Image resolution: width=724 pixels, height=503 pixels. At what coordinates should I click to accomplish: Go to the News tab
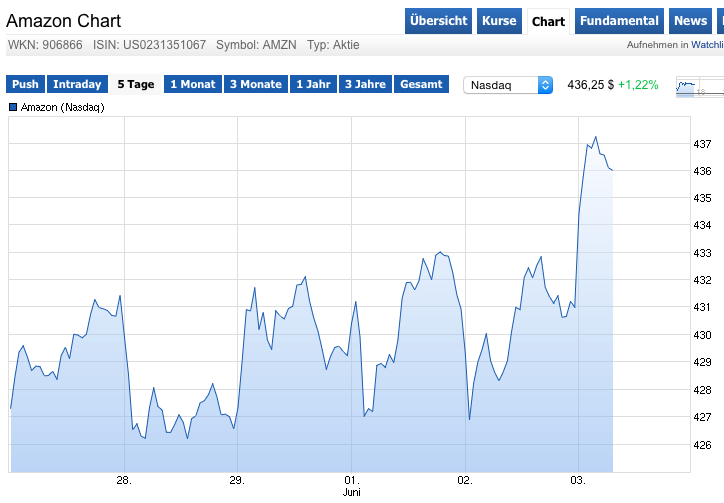(690, 21)
